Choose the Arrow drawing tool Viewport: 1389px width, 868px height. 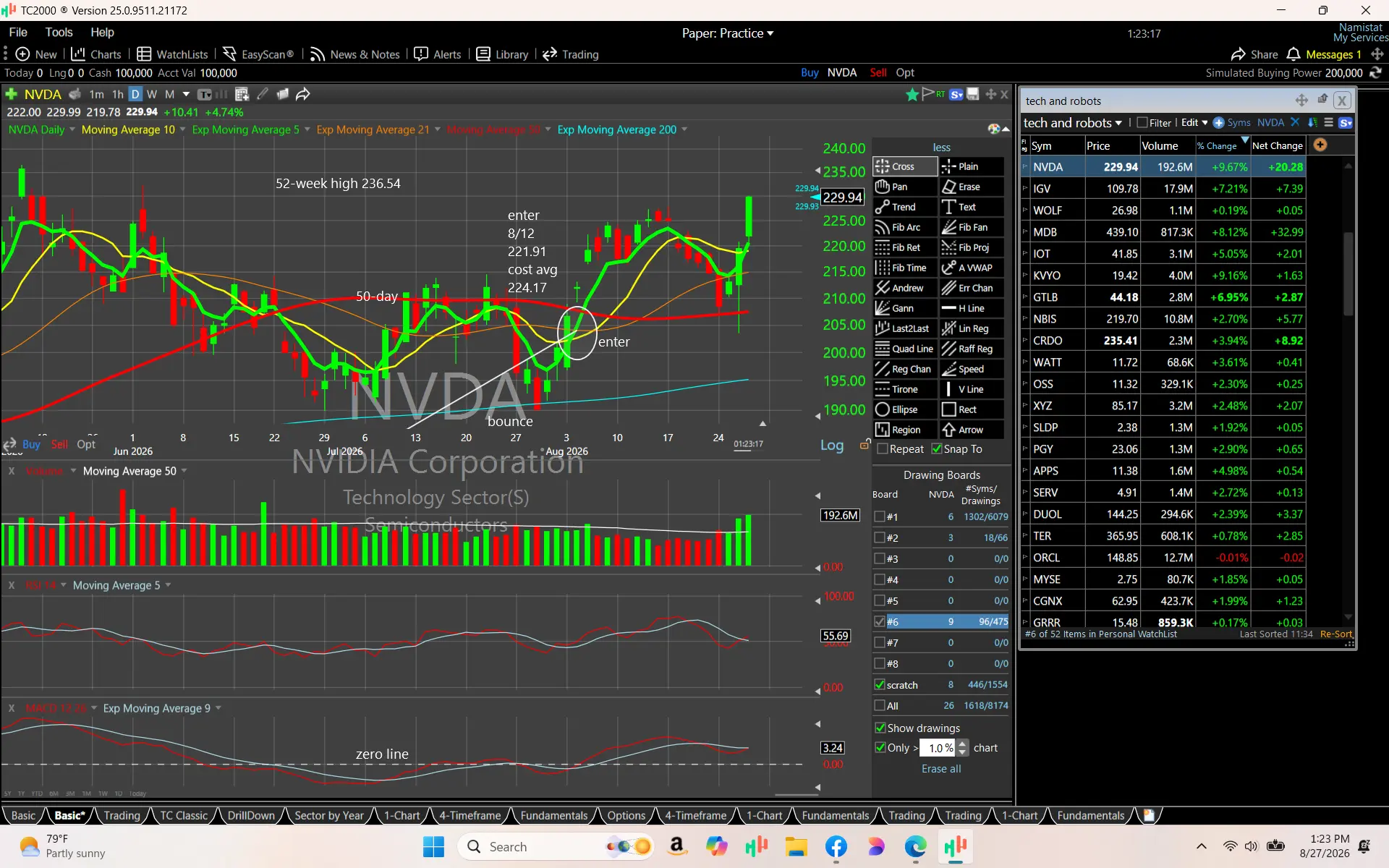pos(972,430)
